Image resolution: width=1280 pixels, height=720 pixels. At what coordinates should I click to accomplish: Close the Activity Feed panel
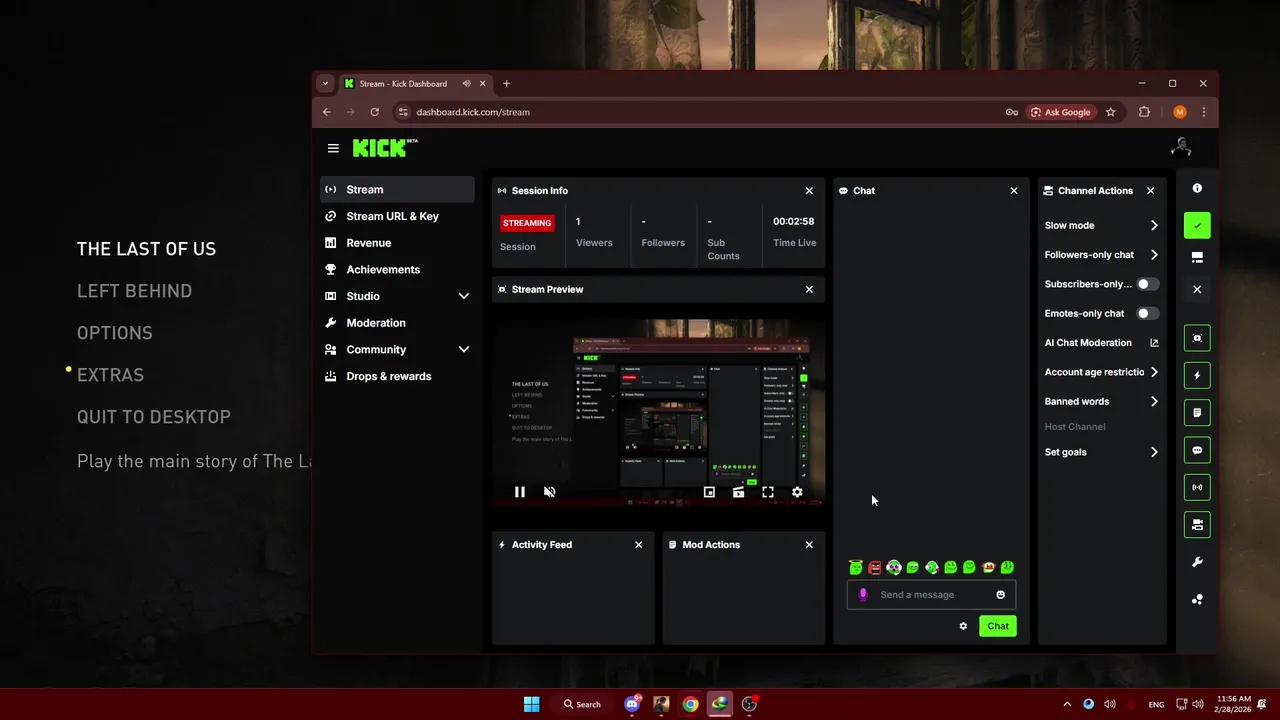638,545
